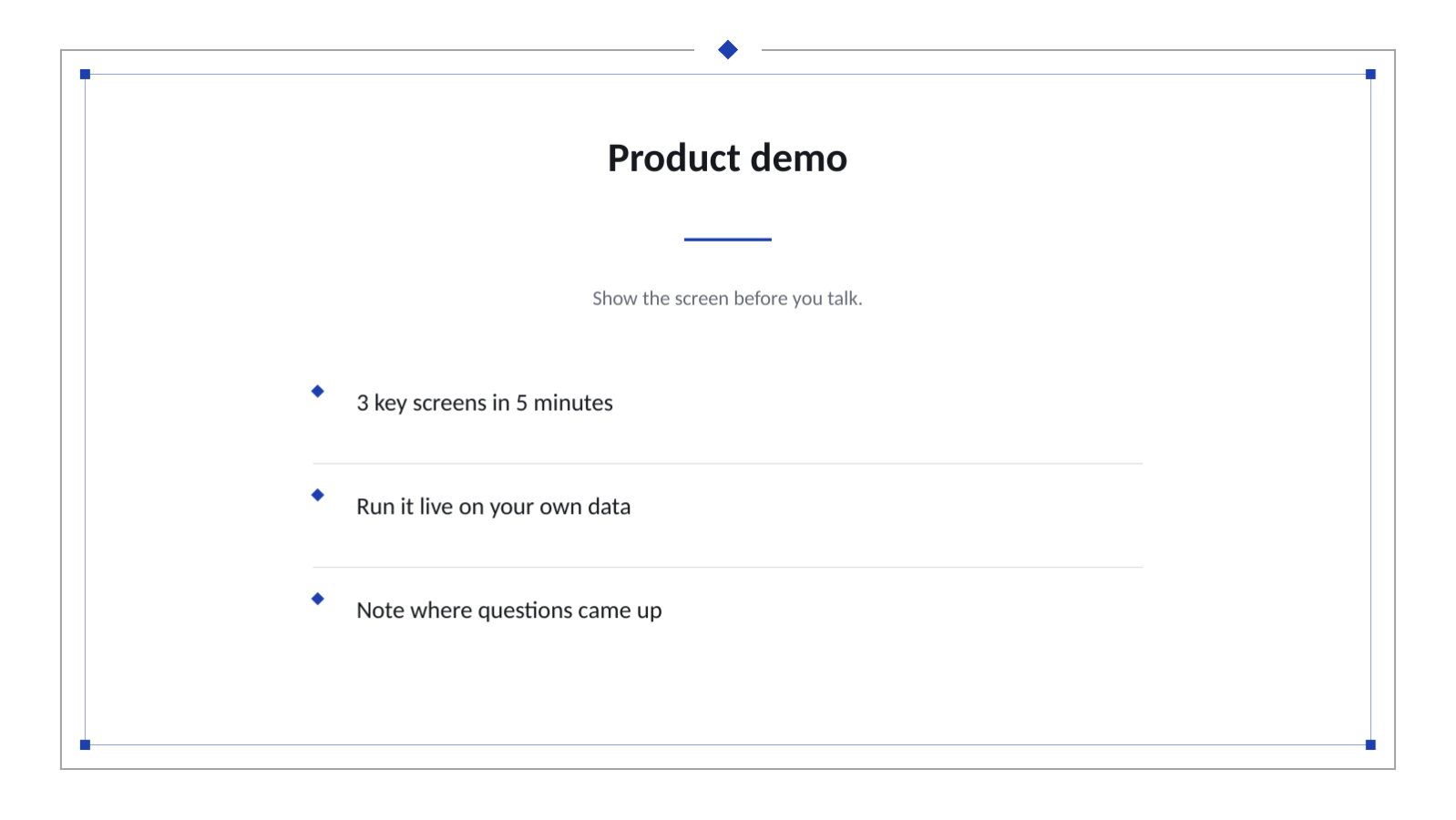The image size is (1456, 820).
Task: Select the bullet '3 key screens in 5 minutes'
Action: (485, 403)
